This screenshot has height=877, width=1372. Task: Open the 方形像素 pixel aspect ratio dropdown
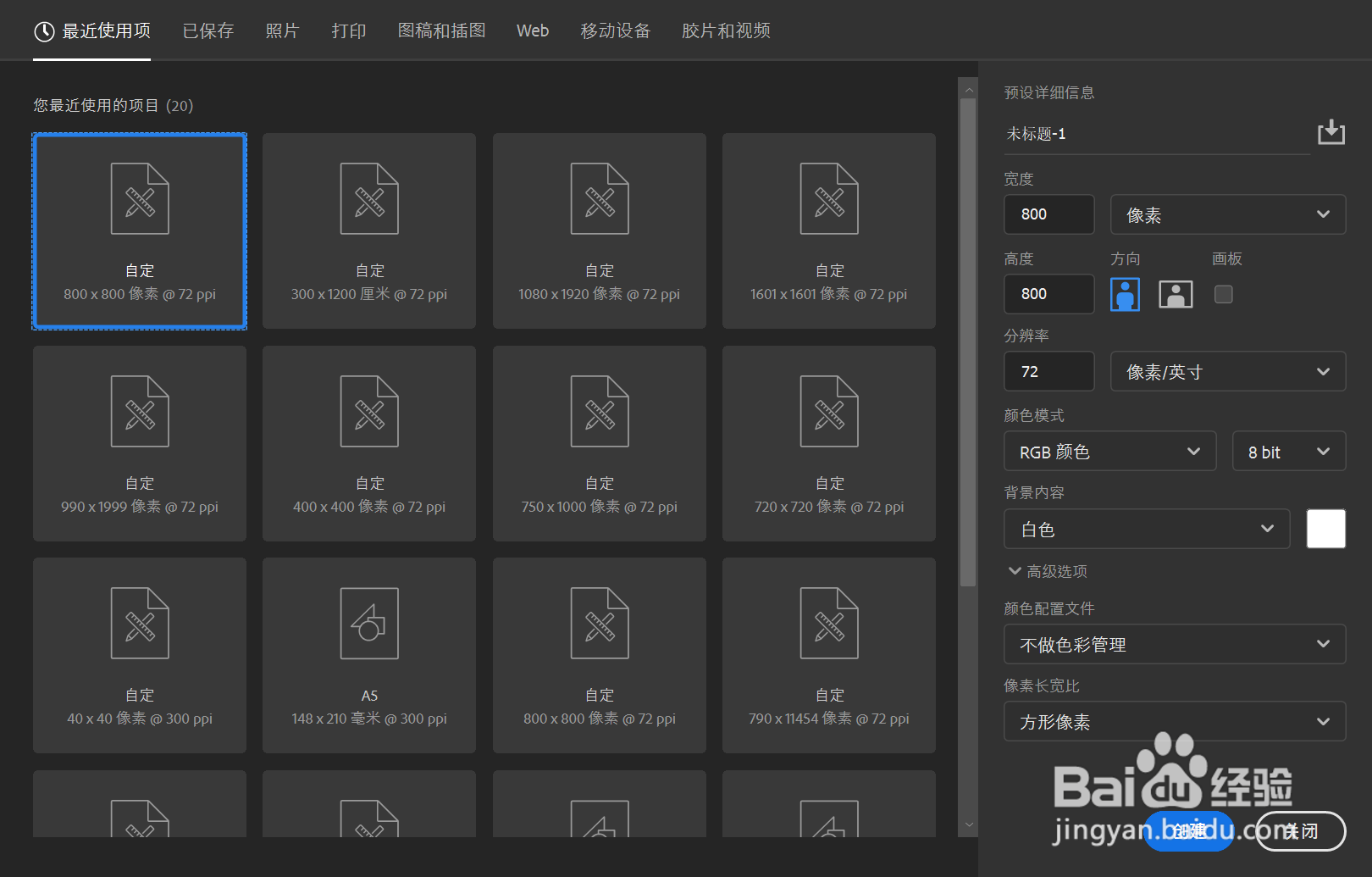pos(1175,721)
